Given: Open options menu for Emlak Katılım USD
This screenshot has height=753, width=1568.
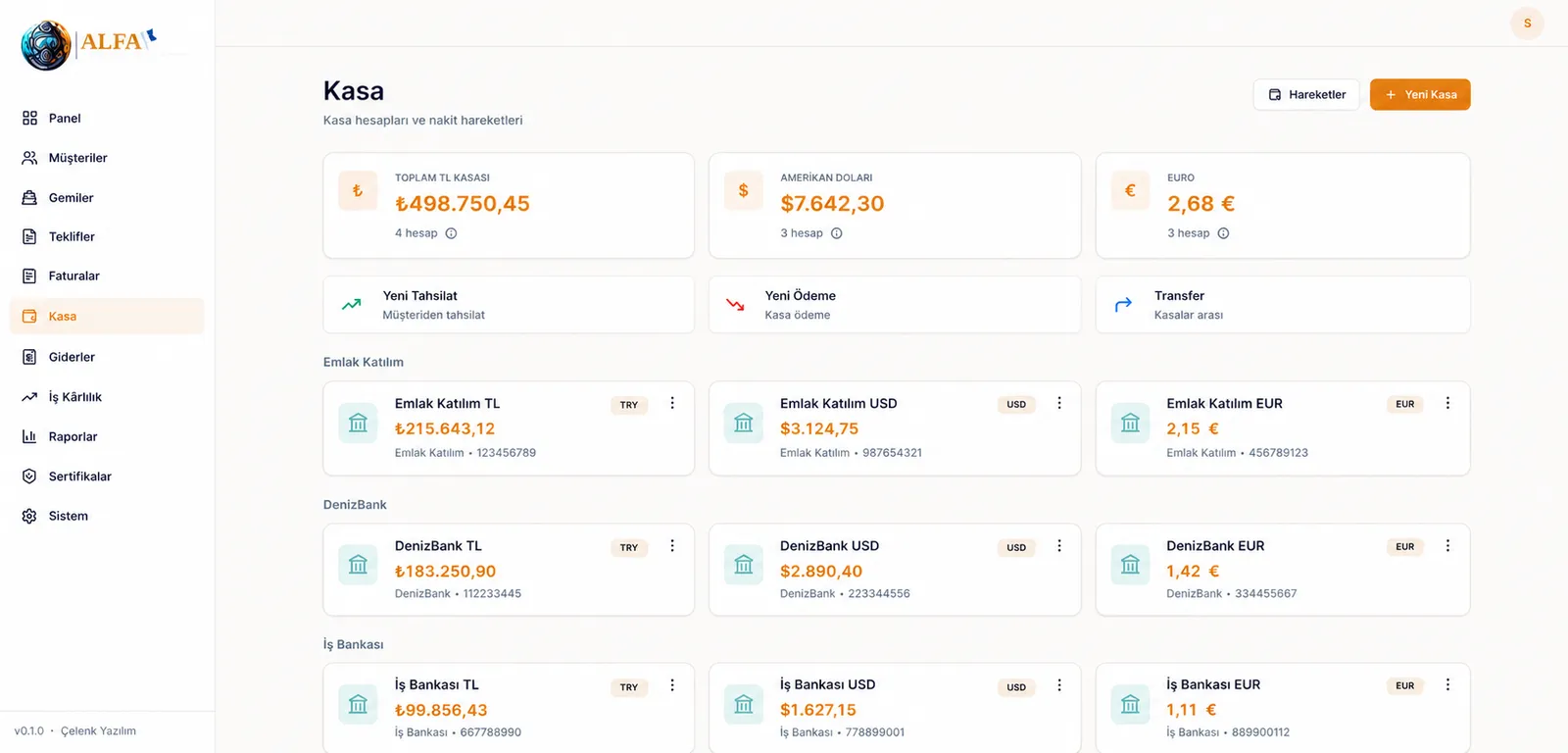Looking at the screenshot, I should pyautogui.click(x=1059, y=403).
